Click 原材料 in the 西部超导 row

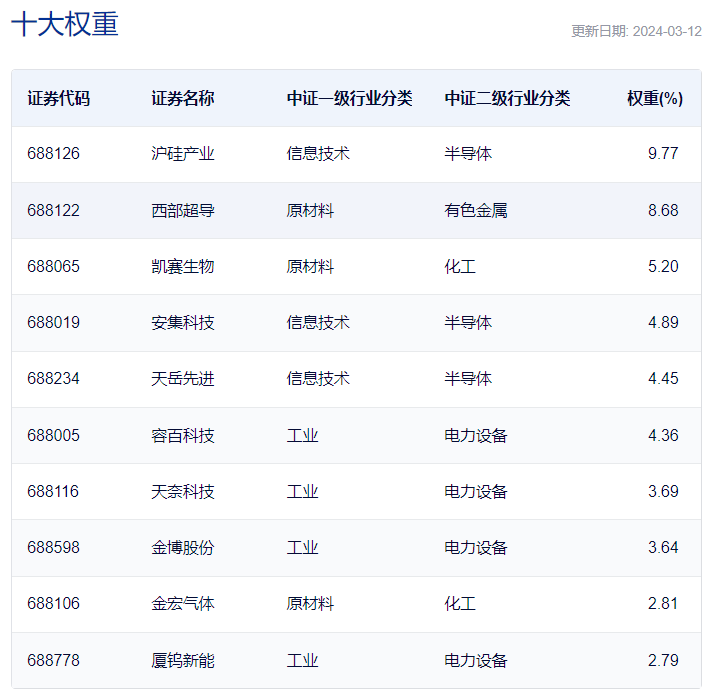click(x=310, y=210)
